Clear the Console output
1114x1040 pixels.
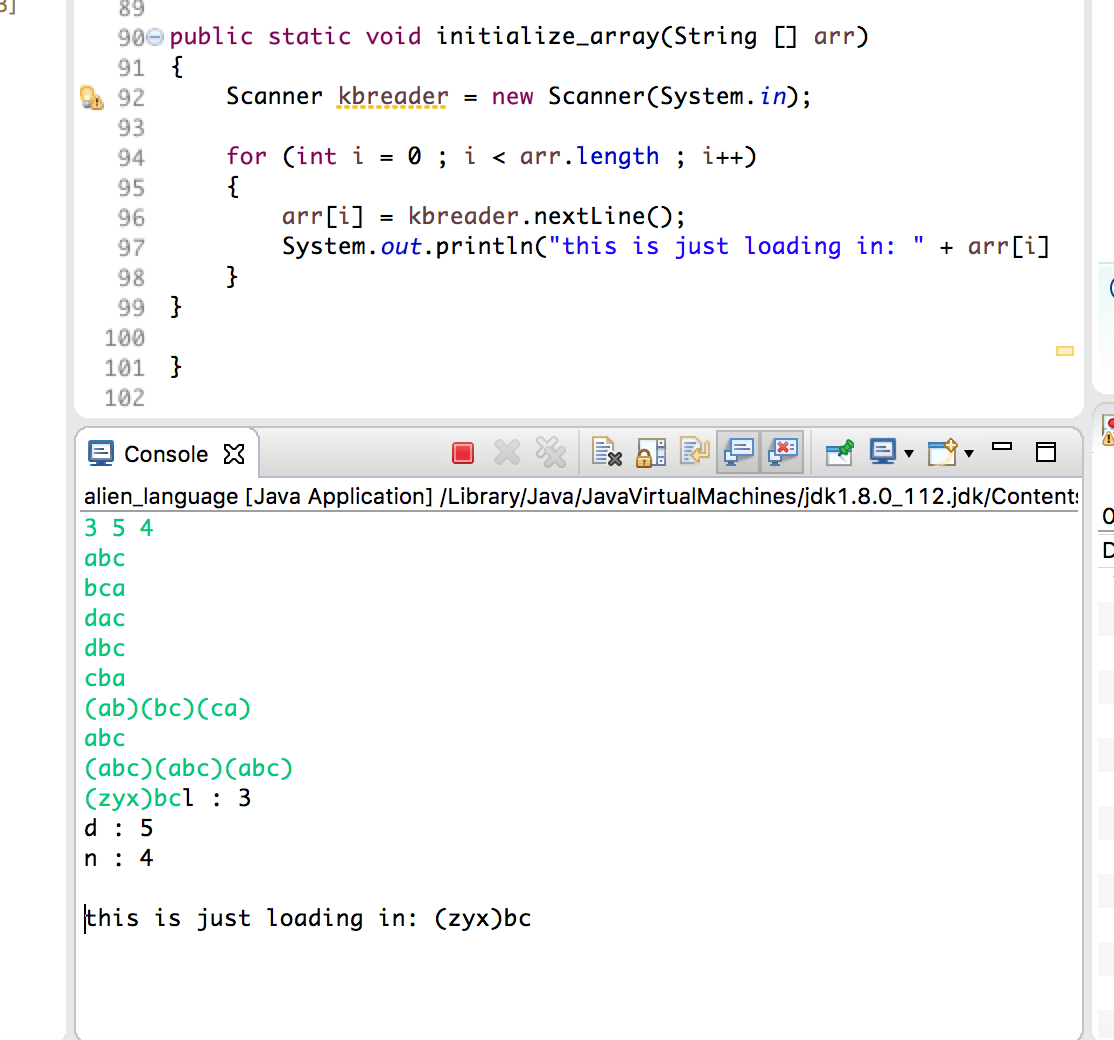click(x=606, y=452)
